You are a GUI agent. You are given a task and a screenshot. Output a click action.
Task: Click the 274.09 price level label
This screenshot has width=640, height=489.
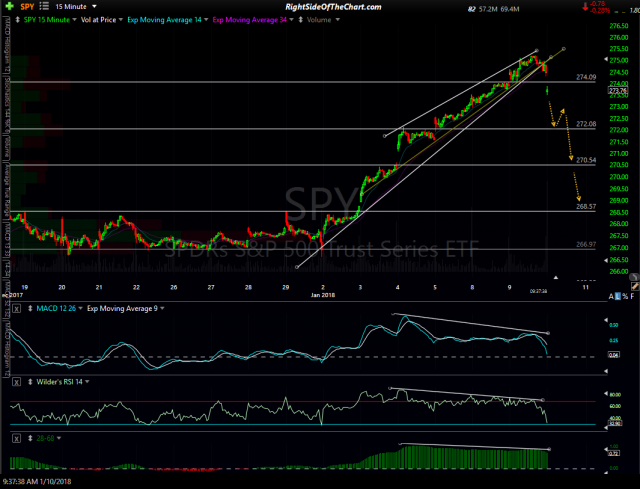point(586,77)
